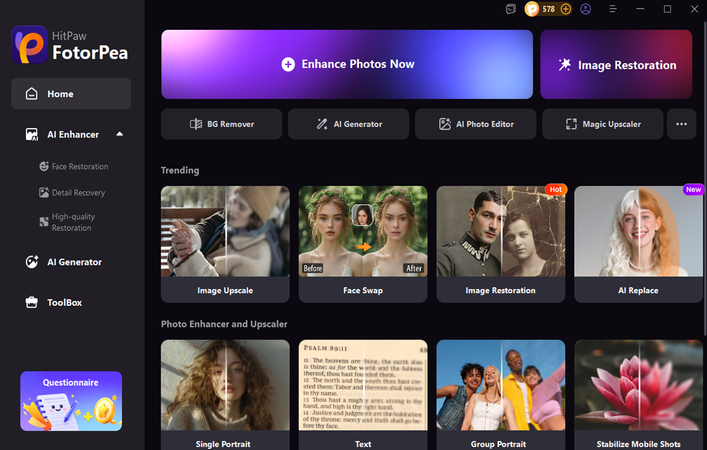Select the Text enhancer card
707x450 pixels.
pos(363,395)
